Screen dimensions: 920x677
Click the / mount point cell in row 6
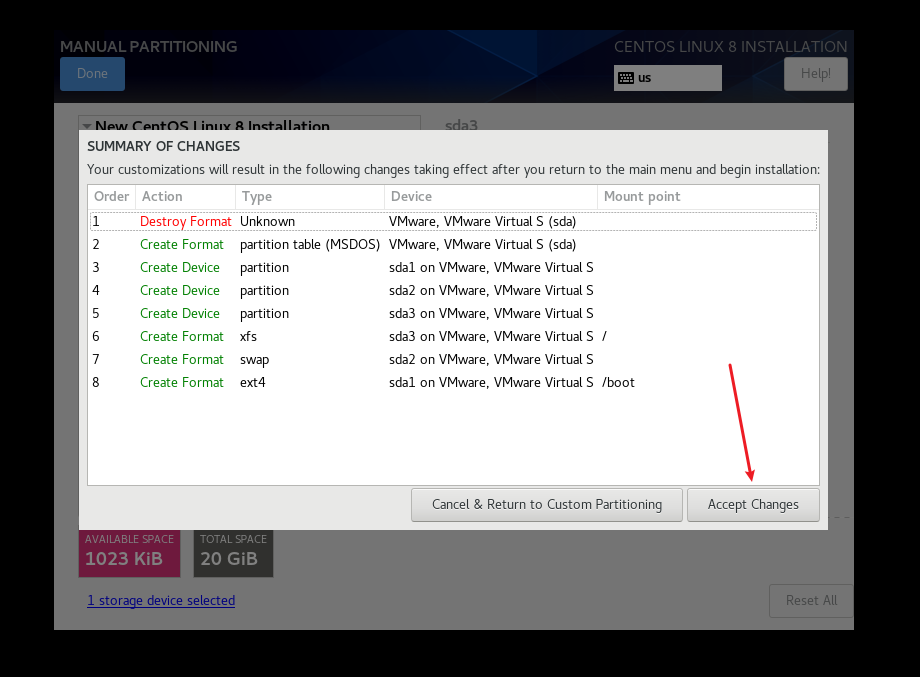point(604,337)
